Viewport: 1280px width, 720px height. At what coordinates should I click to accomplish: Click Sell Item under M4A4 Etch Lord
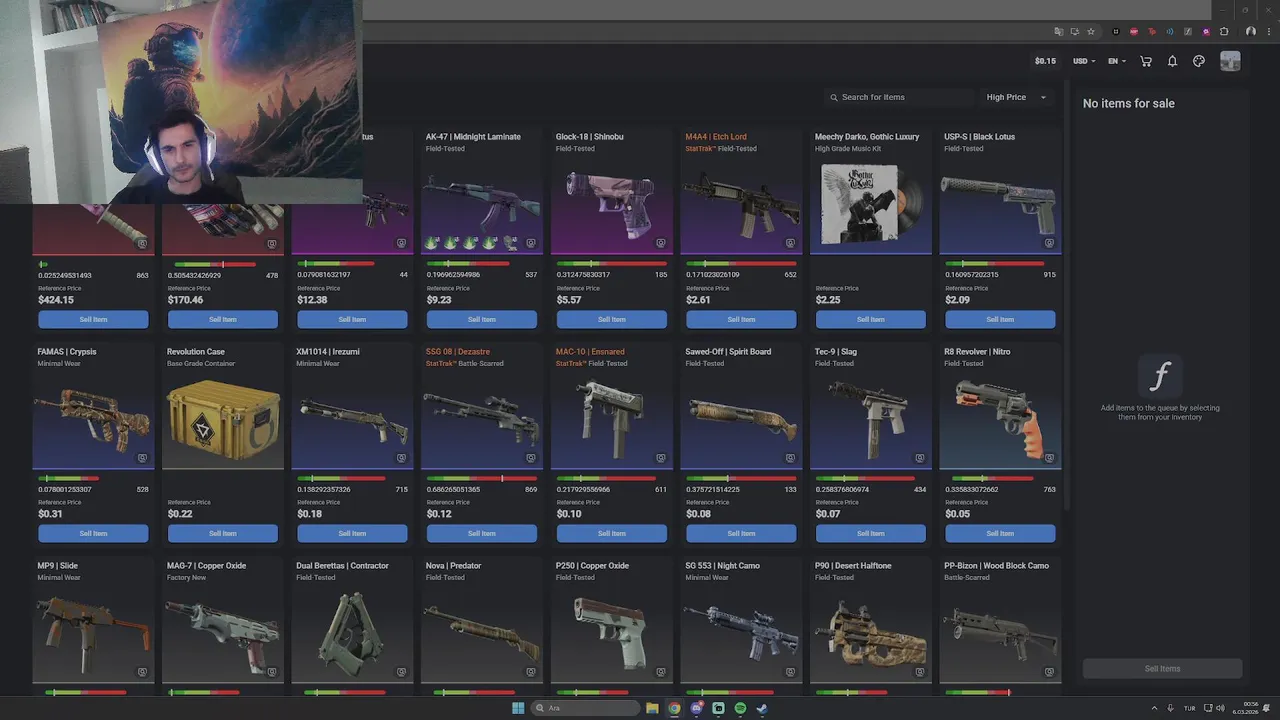tap(741, 319)
